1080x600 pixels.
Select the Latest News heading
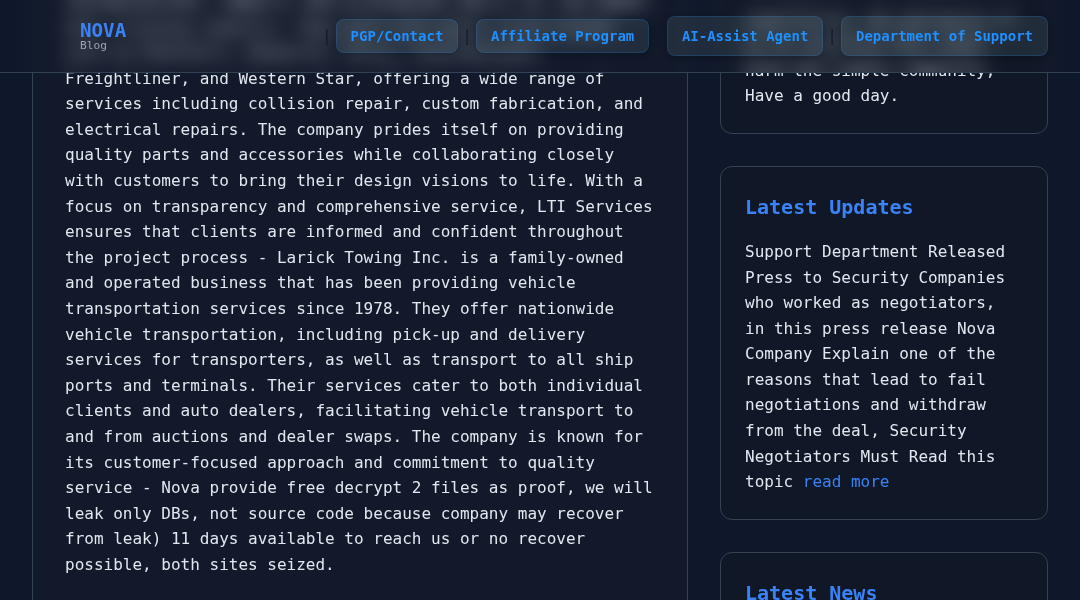[811, 592]
